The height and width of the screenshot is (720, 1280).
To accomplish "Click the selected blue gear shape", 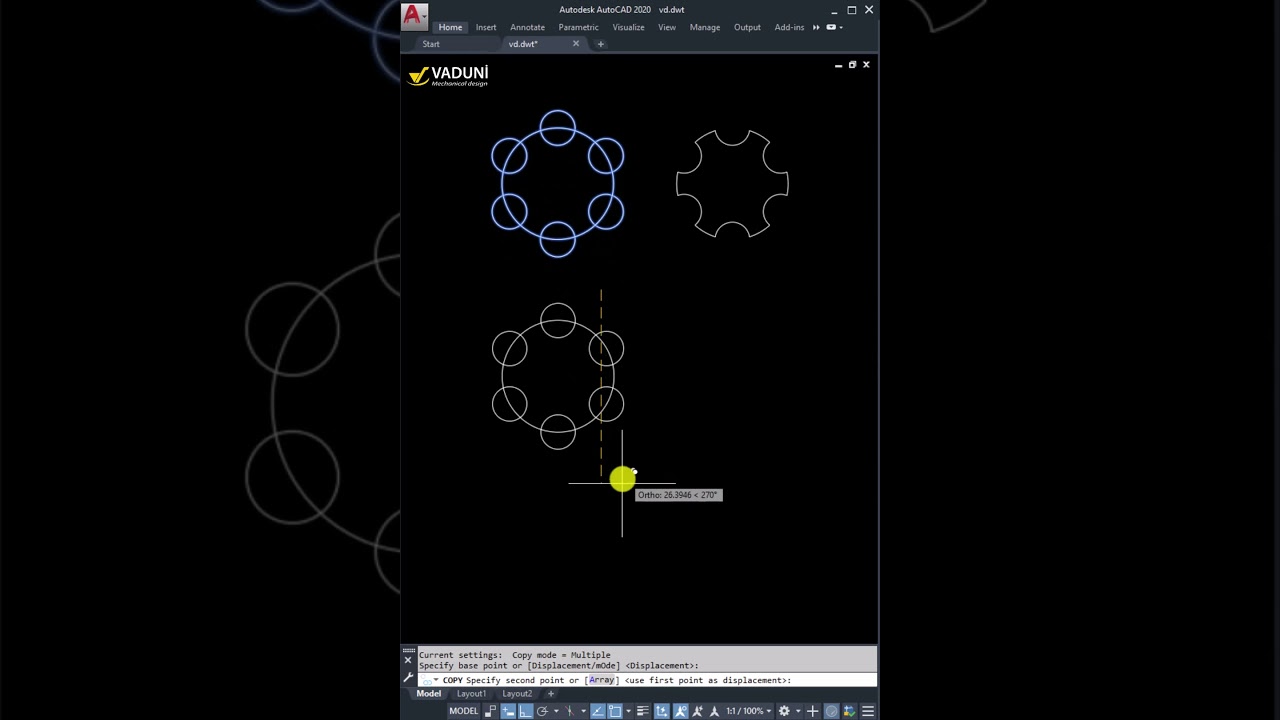I will pos(557,184).
